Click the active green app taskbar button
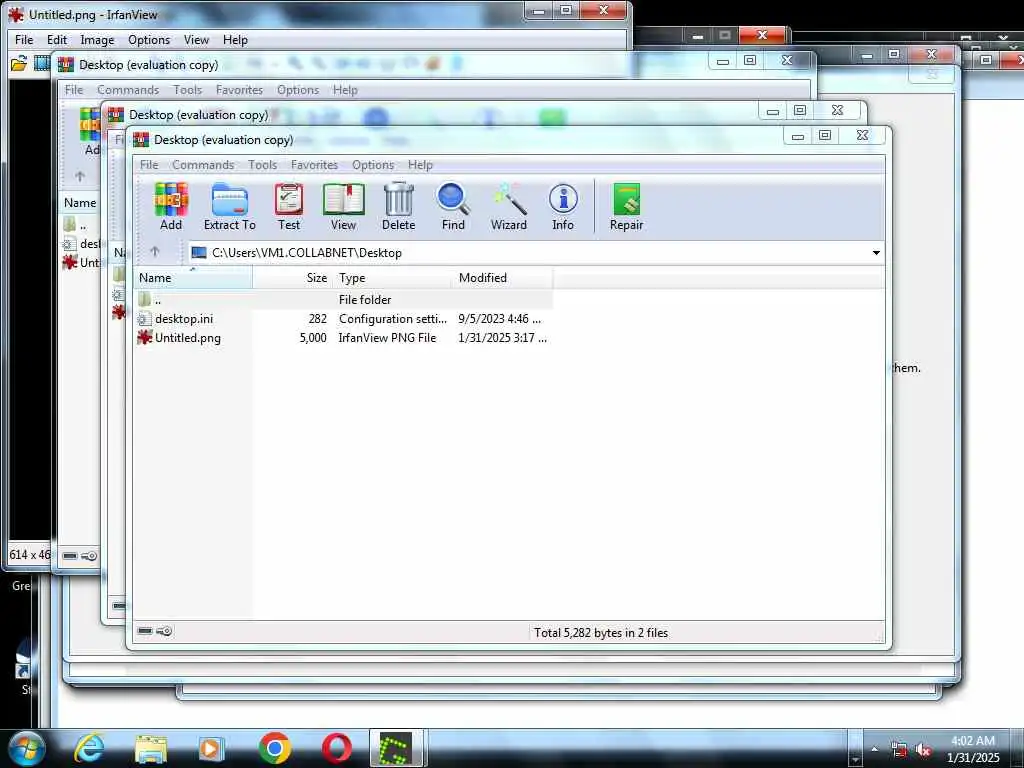Viewport: 1024px width, 768px height. tap(396, 748)
